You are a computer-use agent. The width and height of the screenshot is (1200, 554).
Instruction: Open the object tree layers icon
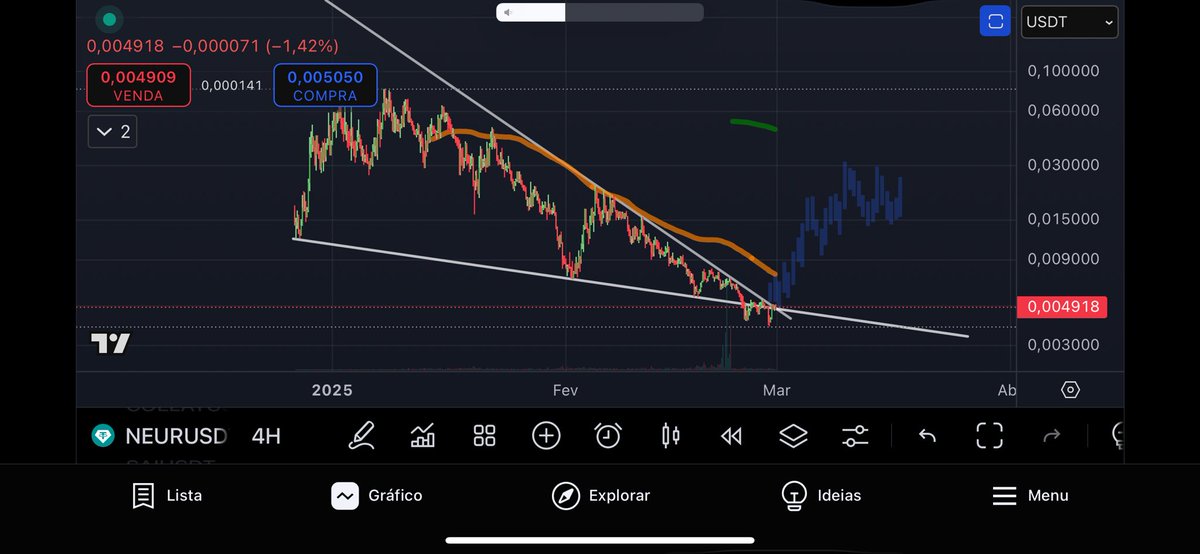click(x=793, y=435)
